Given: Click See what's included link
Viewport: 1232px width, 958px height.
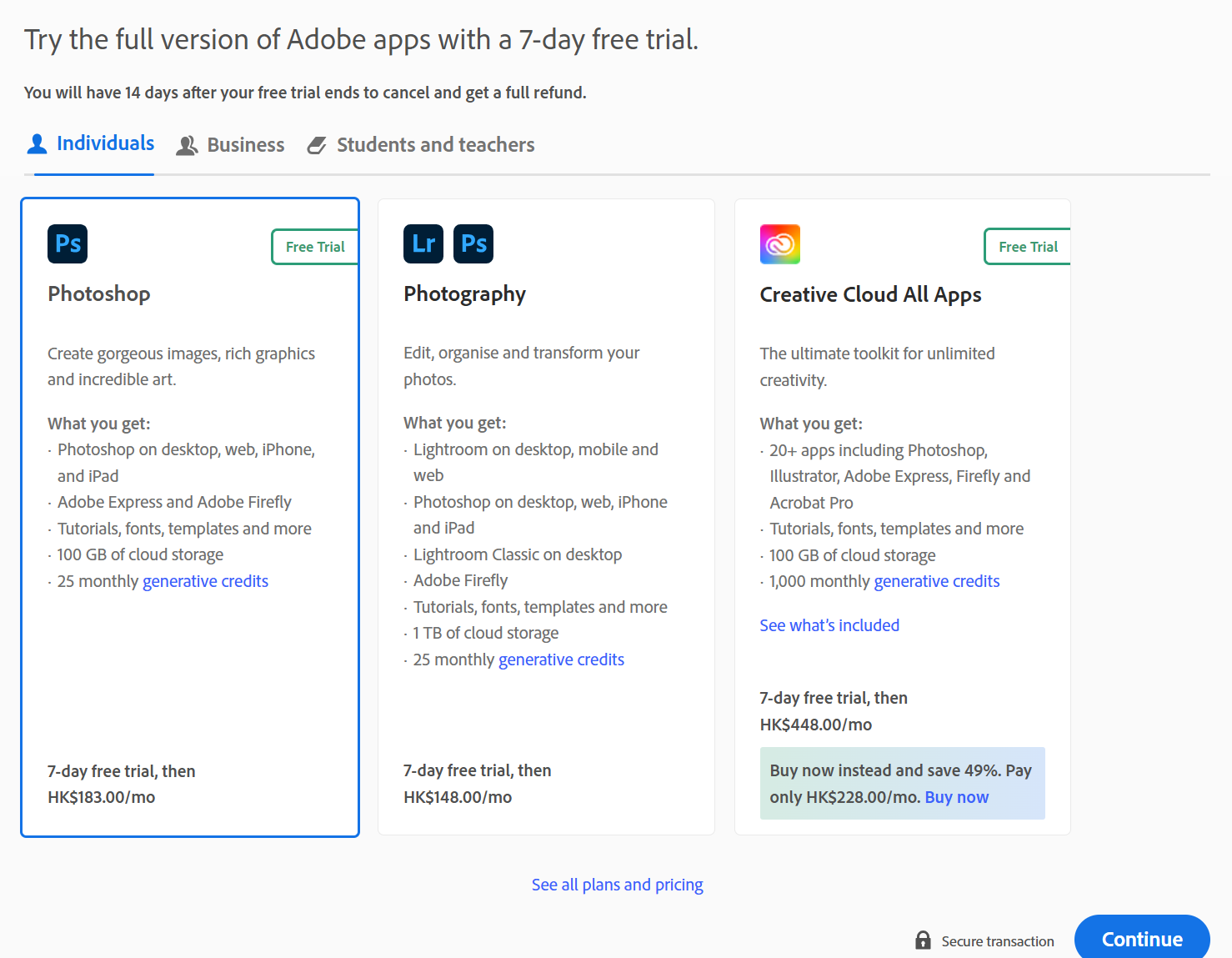Looking at the screenshot, I should (x=829, y=625).
